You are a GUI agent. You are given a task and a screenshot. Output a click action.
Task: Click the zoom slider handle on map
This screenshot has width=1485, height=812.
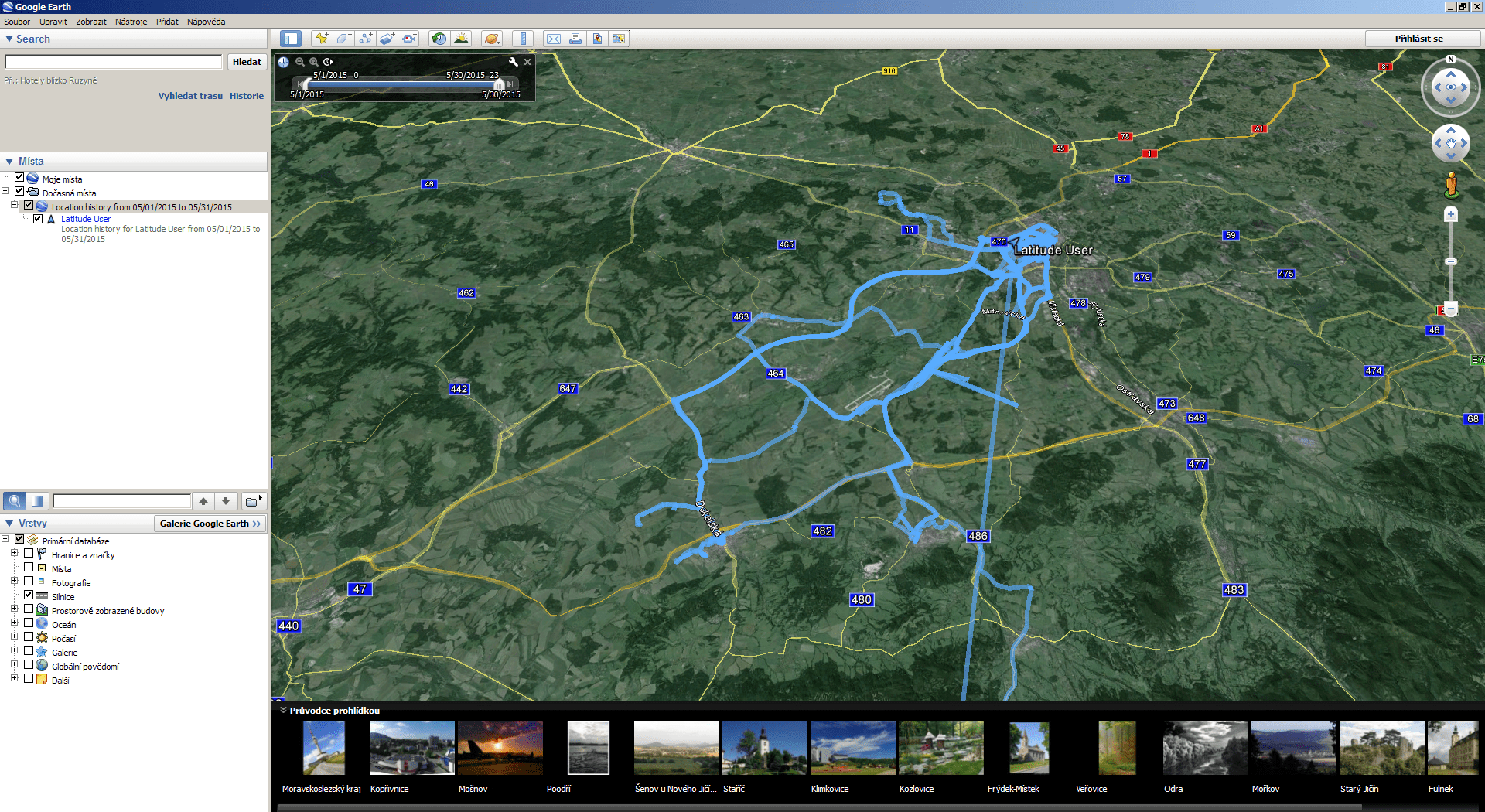1451,261
